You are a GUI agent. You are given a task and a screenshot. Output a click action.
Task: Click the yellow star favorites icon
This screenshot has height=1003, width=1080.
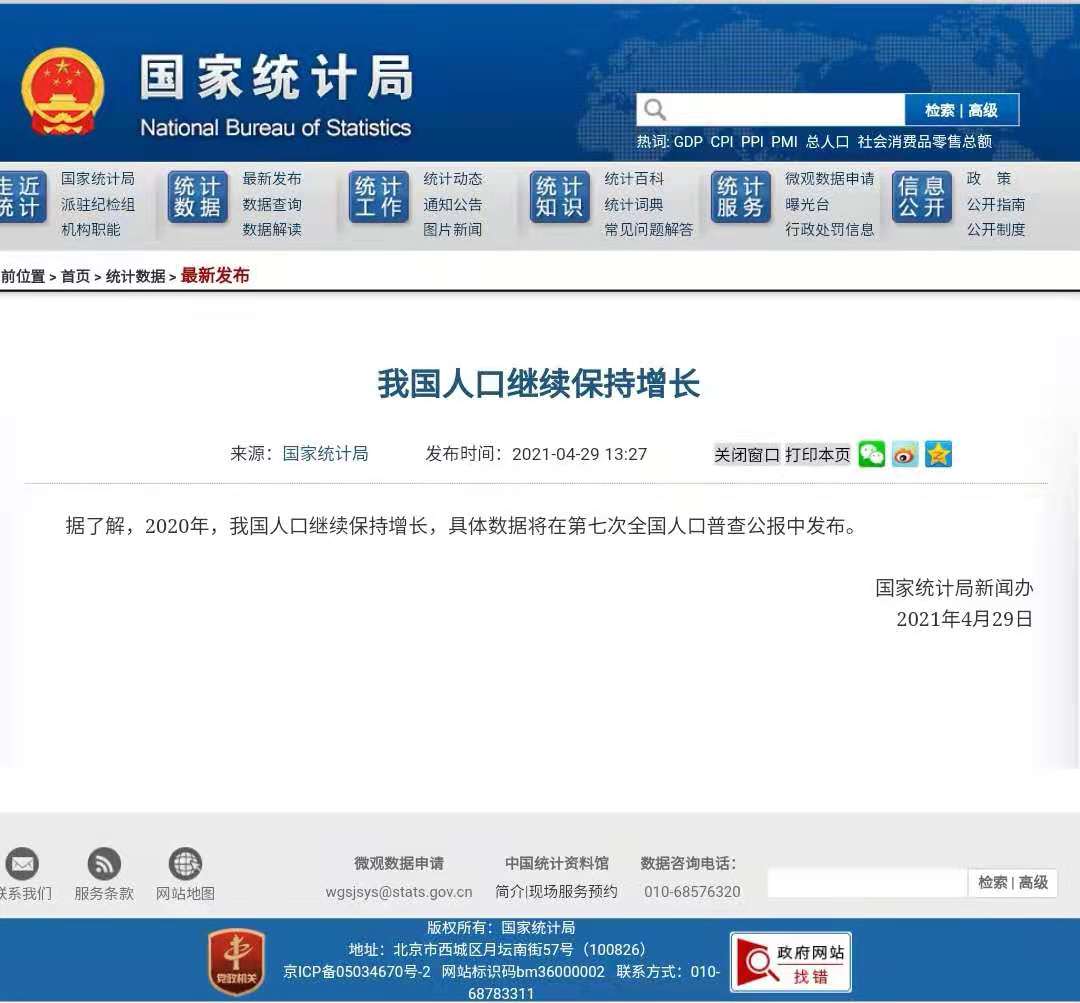tap(938, 454)
